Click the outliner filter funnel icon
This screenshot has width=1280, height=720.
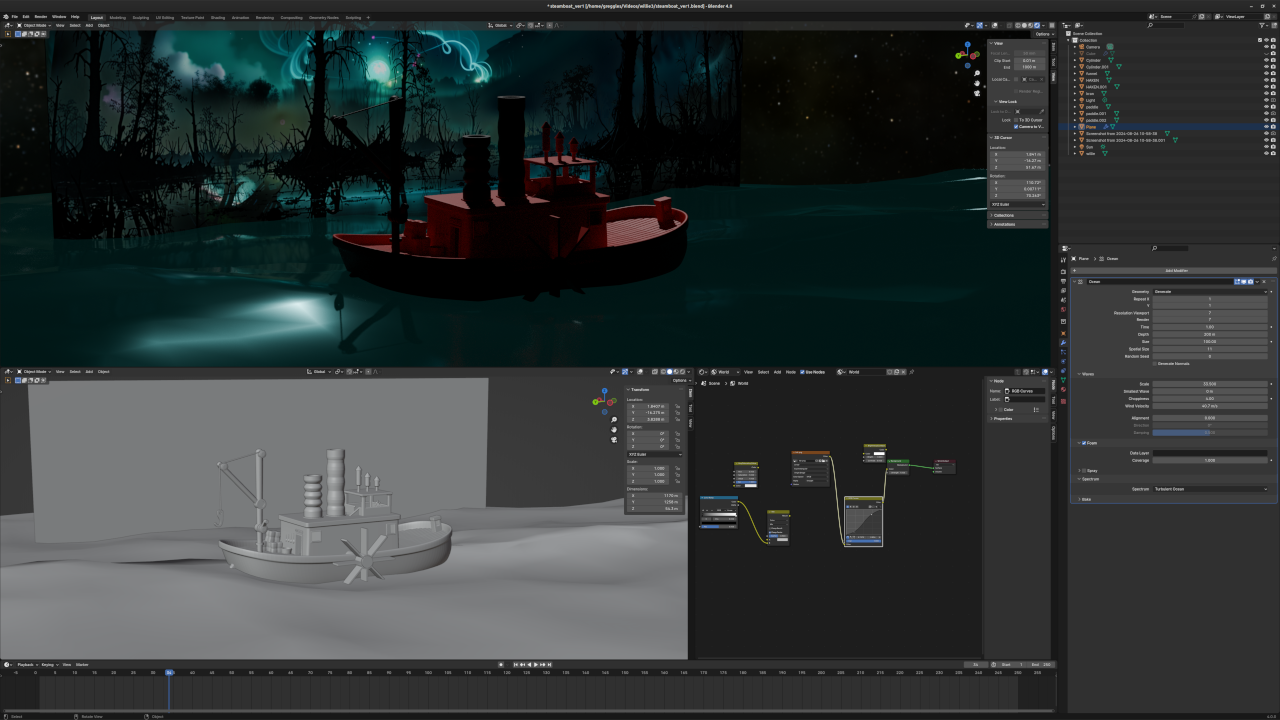(x=1262, y=25)
